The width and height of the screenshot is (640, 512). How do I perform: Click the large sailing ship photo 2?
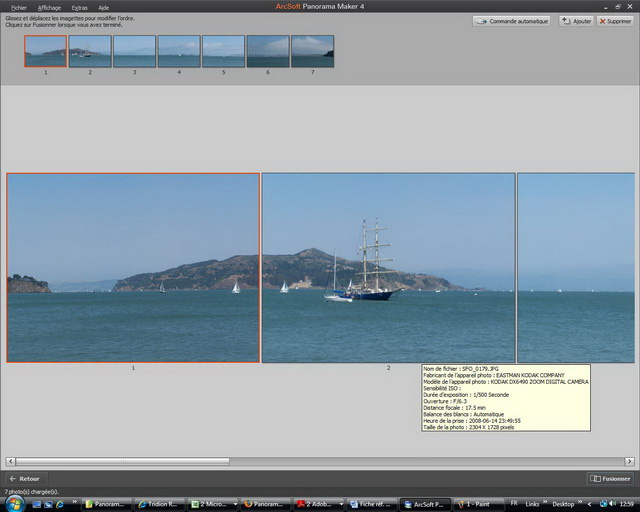388,267
